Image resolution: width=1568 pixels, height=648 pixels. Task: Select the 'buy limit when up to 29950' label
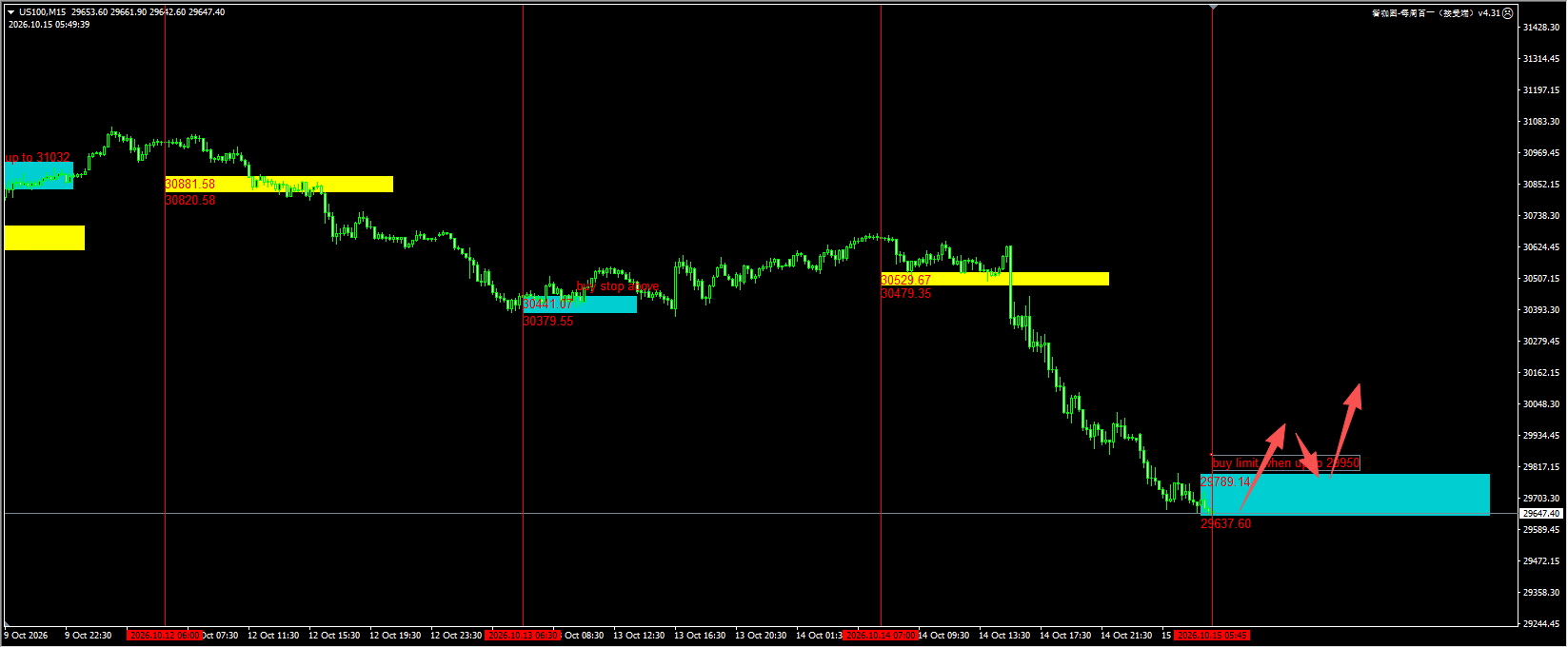pos(1286,463)
